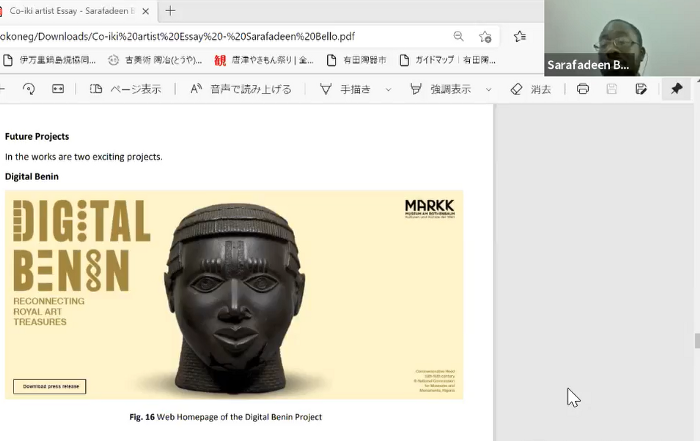Click the MARKK museum logo
This screenshot has height=441, width=700.
click(x=429, y=208)
